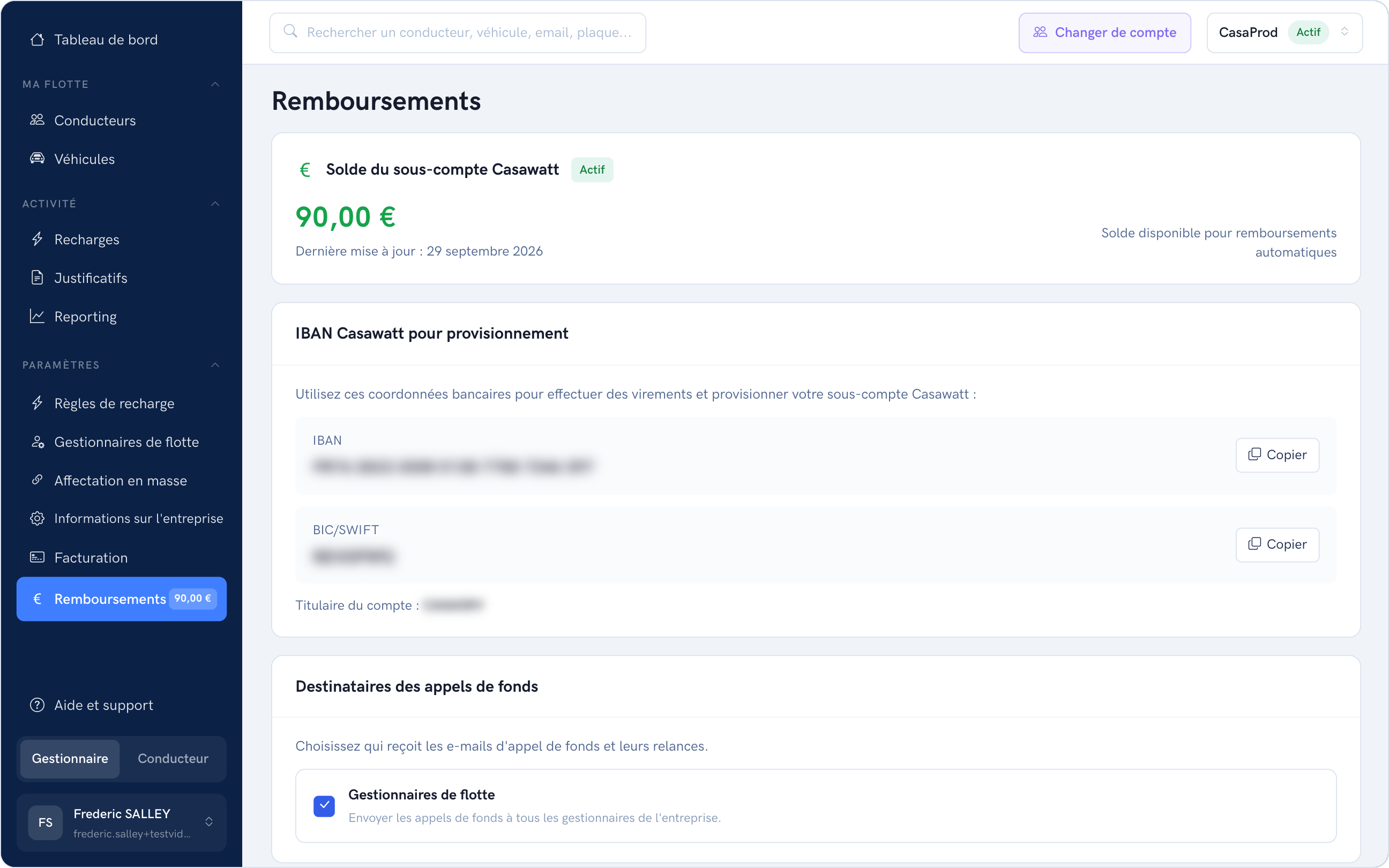Copy the BIC/SWIFT code
The height and width of the screenshot is (868, 1389).
(1277, 544)
